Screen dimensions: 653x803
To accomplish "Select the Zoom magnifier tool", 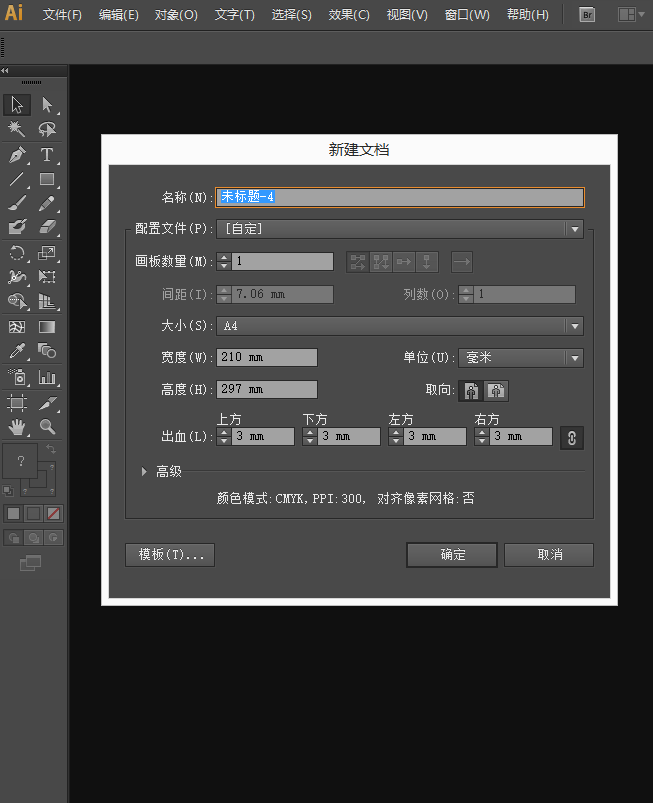I will point(46,427).
